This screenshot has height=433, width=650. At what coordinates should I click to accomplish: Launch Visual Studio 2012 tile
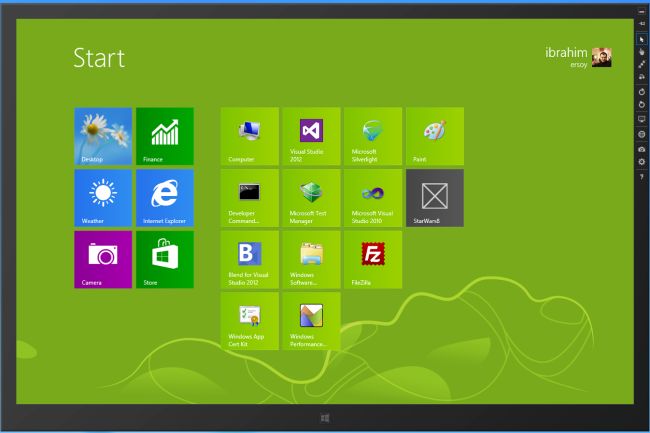312,136
